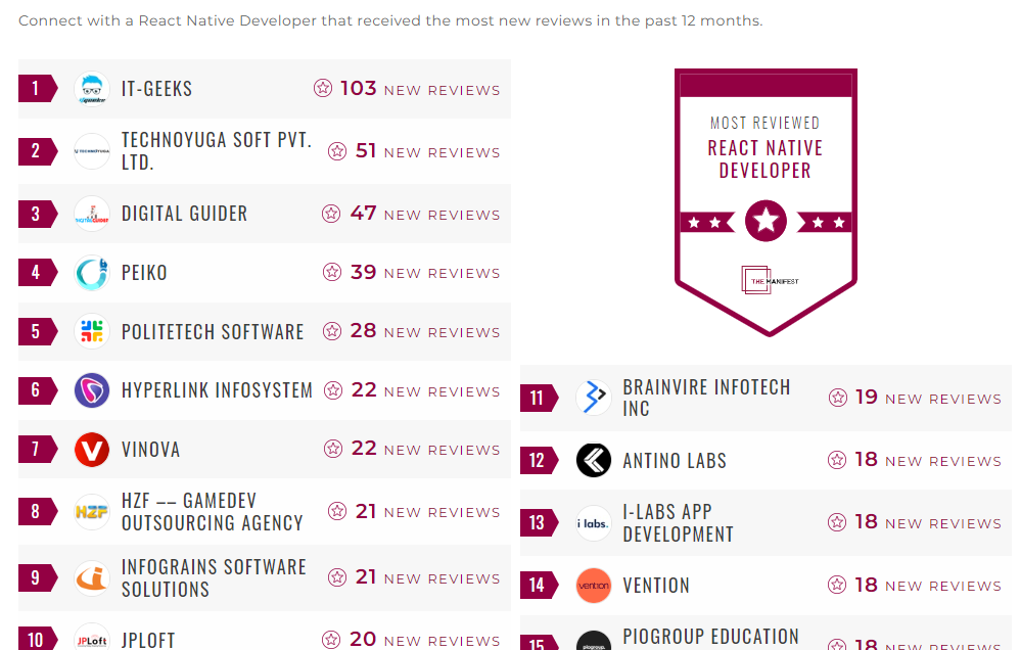Screen dimensions: 1020x650
Task: Click the red Vinova logo
Action: (92, 450)
